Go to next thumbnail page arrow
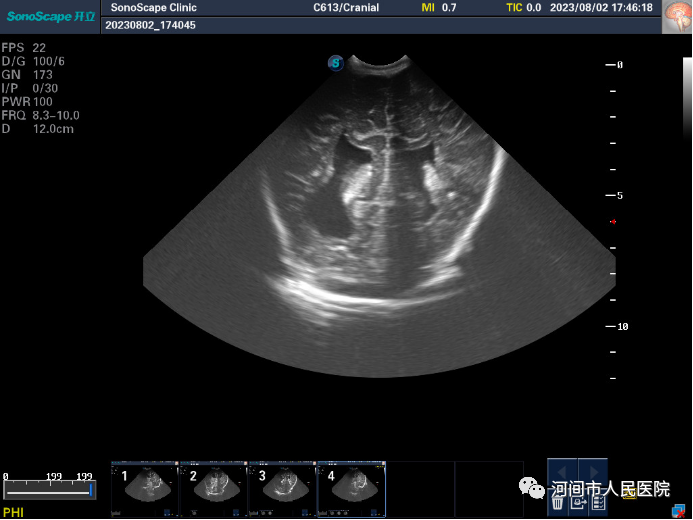The width and height of the screenshot is (693, 520). coord(593,471)
